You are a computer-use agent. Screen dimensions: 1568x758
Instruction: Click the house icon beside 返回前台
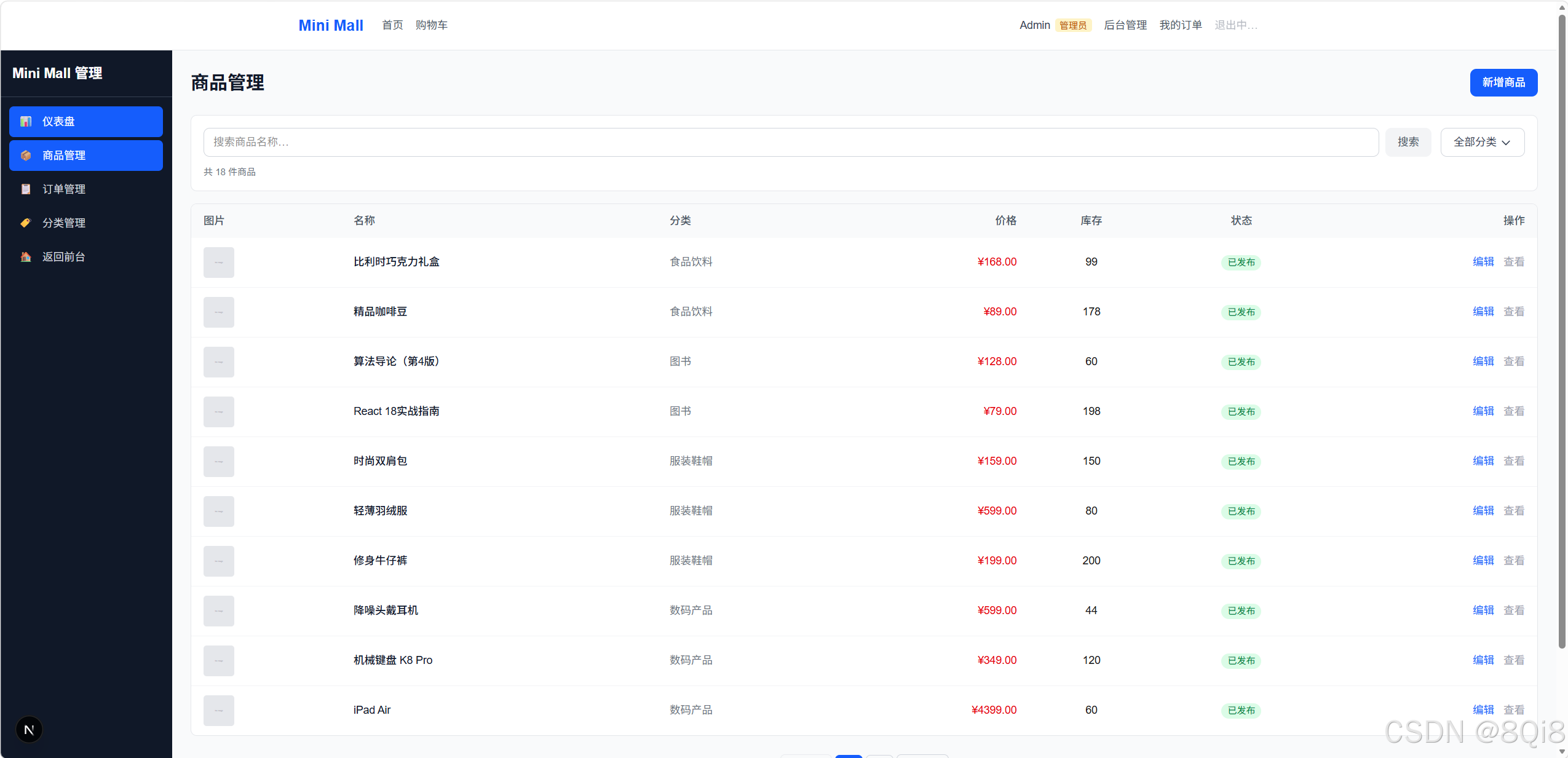click(x=26, y=257)
